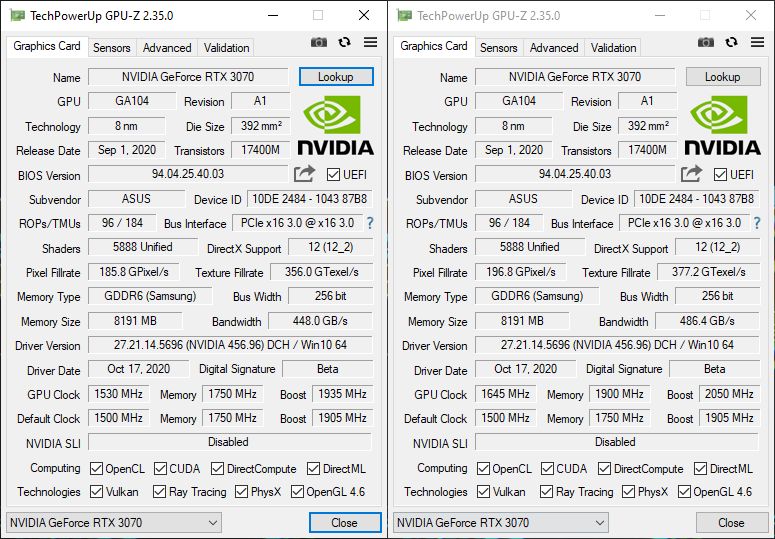This screenshot has width=775, height=539.
Task: Click the 1900 MHz Memory clock value
Action: coord(619,394)
